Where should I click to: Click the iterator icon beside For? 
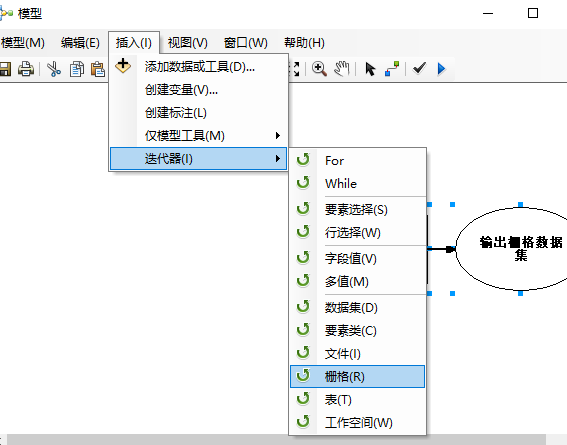pos(303,160)
